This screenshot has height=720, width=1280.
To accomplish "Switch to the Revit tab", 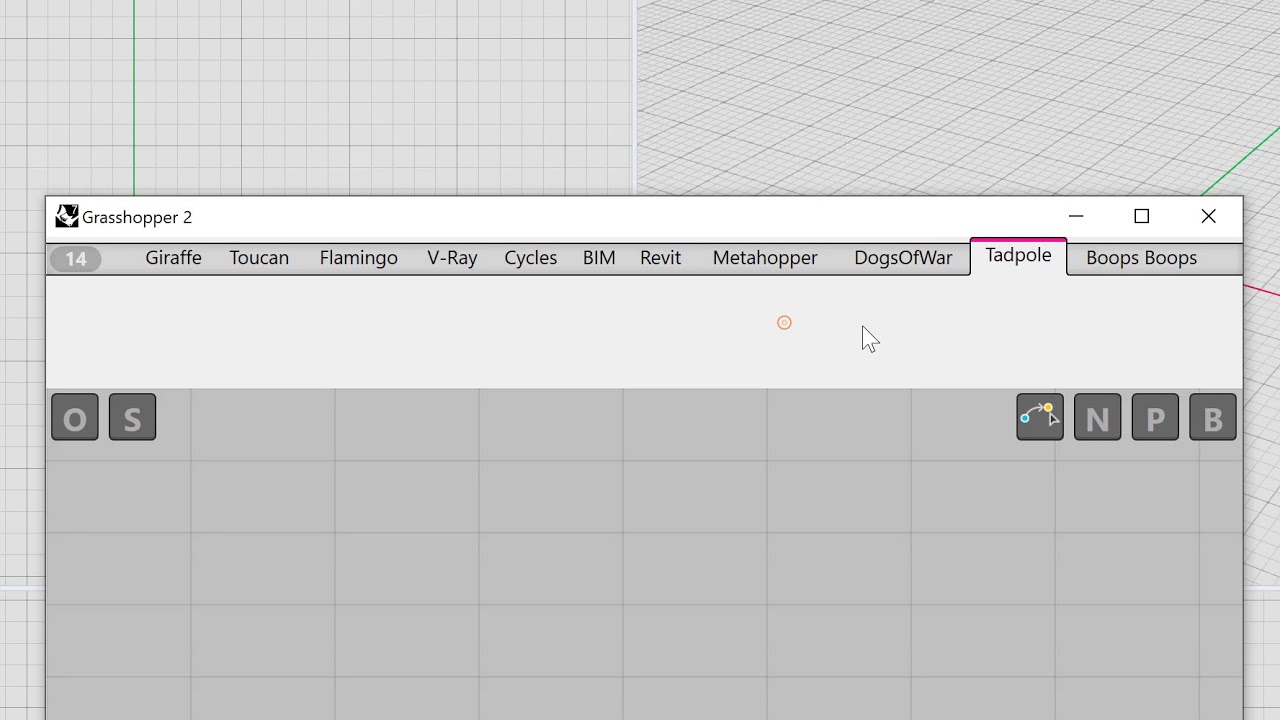I will (x=660, y=258).
